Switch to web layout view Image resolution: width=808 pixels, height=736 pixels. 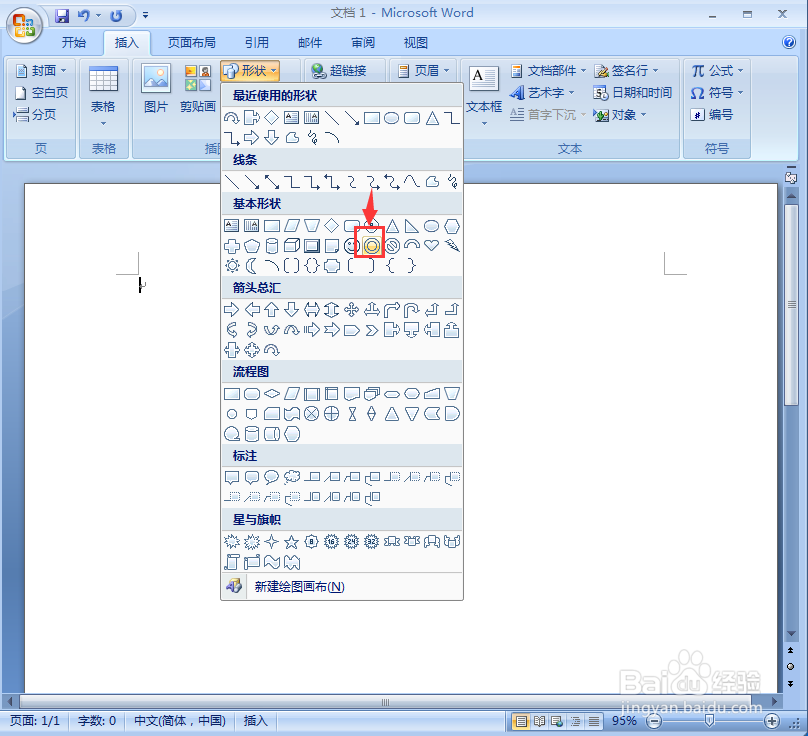tap(557, 721)
